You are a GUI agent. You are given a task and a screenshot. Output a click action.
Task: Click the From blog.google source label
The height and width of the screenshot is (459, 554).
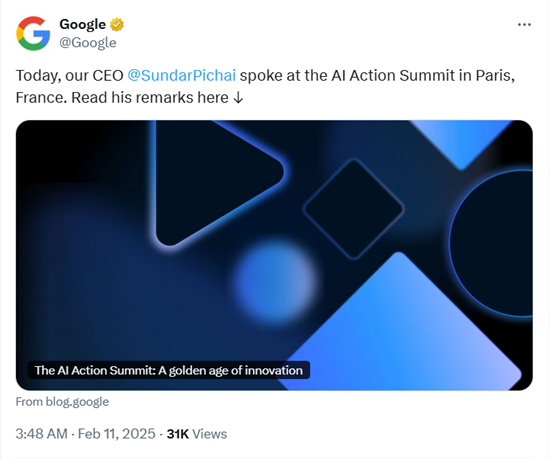pyautogui.click(x=62, y=402)
